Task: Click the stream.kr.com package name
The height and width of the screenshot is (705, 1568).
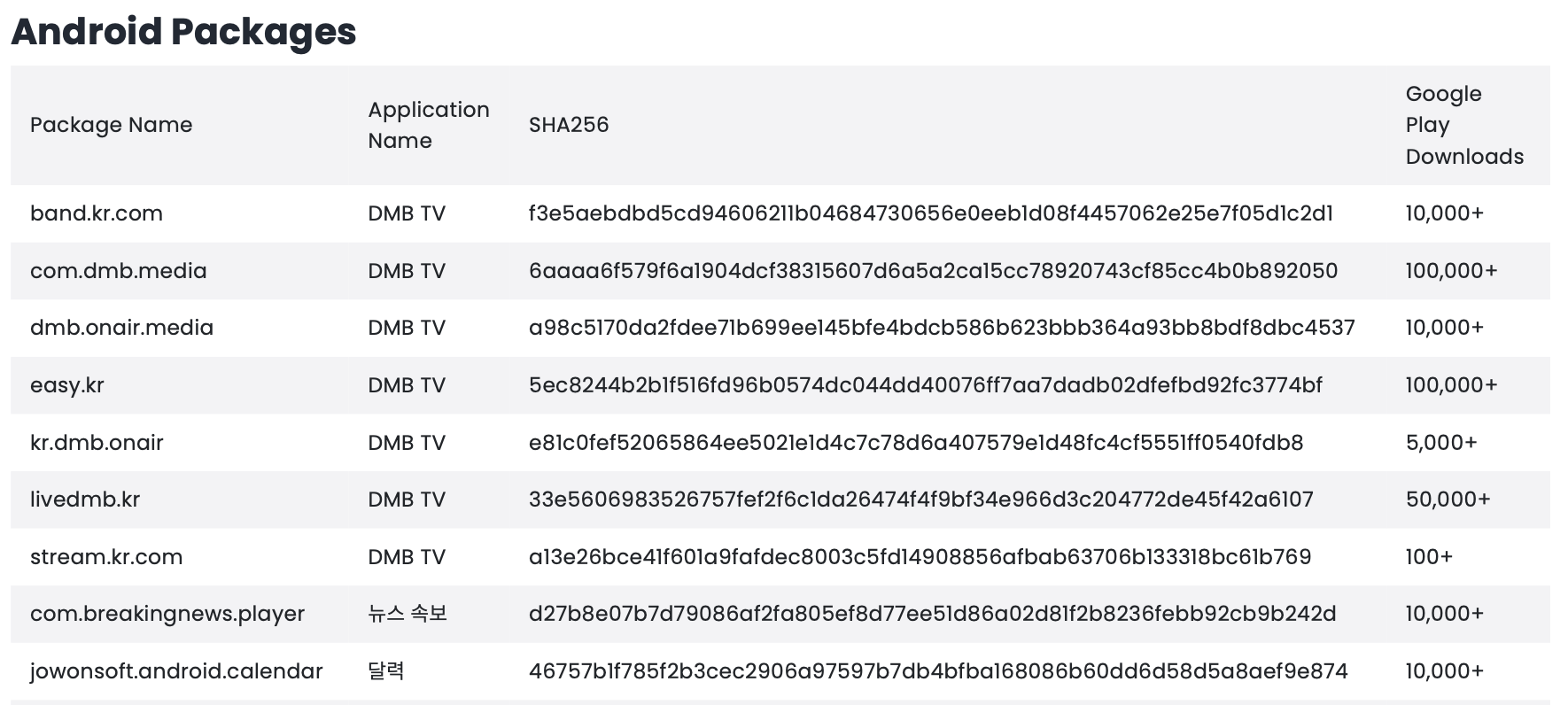Action: tap(106, 557)
